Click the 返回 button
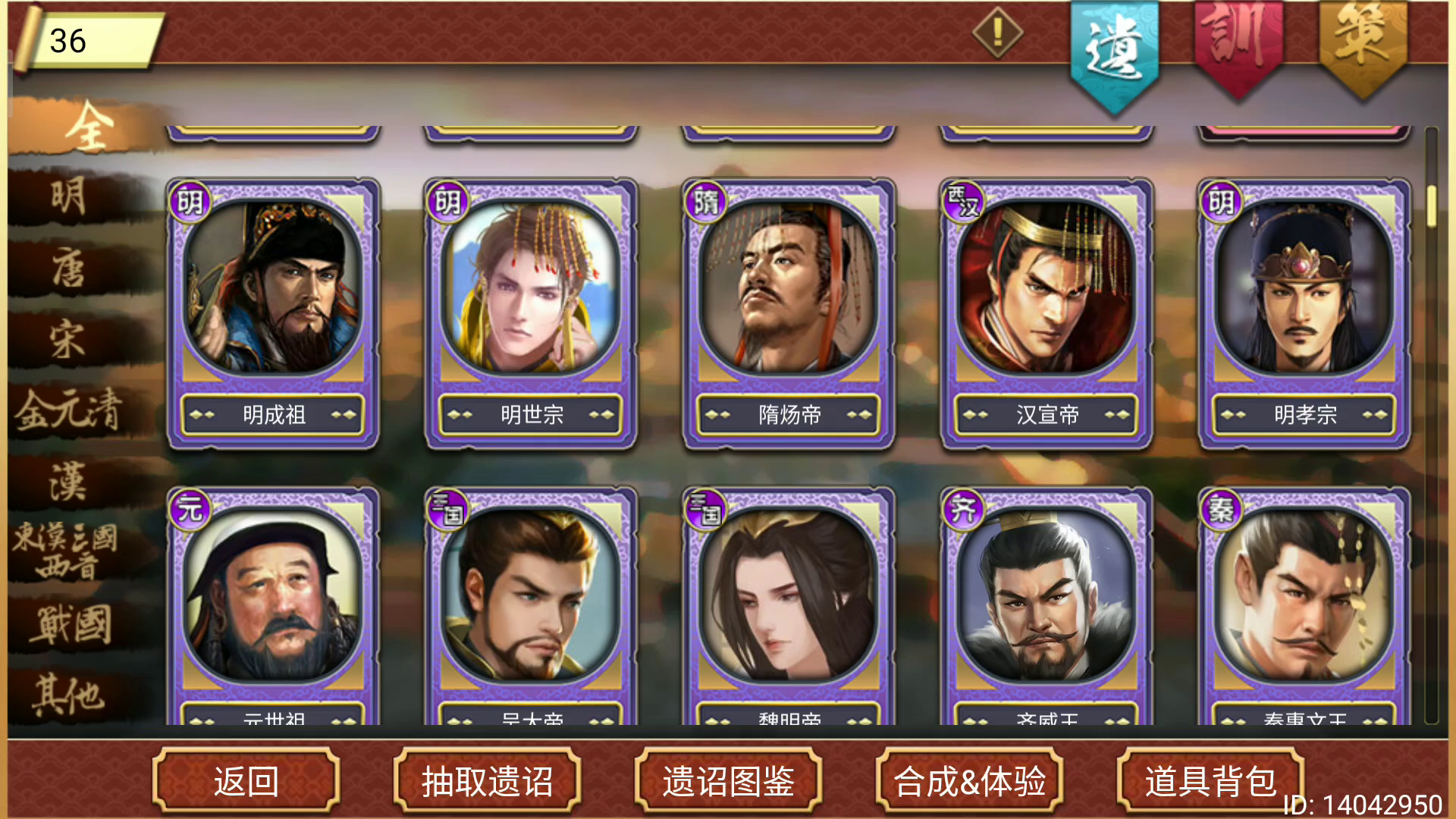The image size is (1456, 819). (x=246, y=781)
